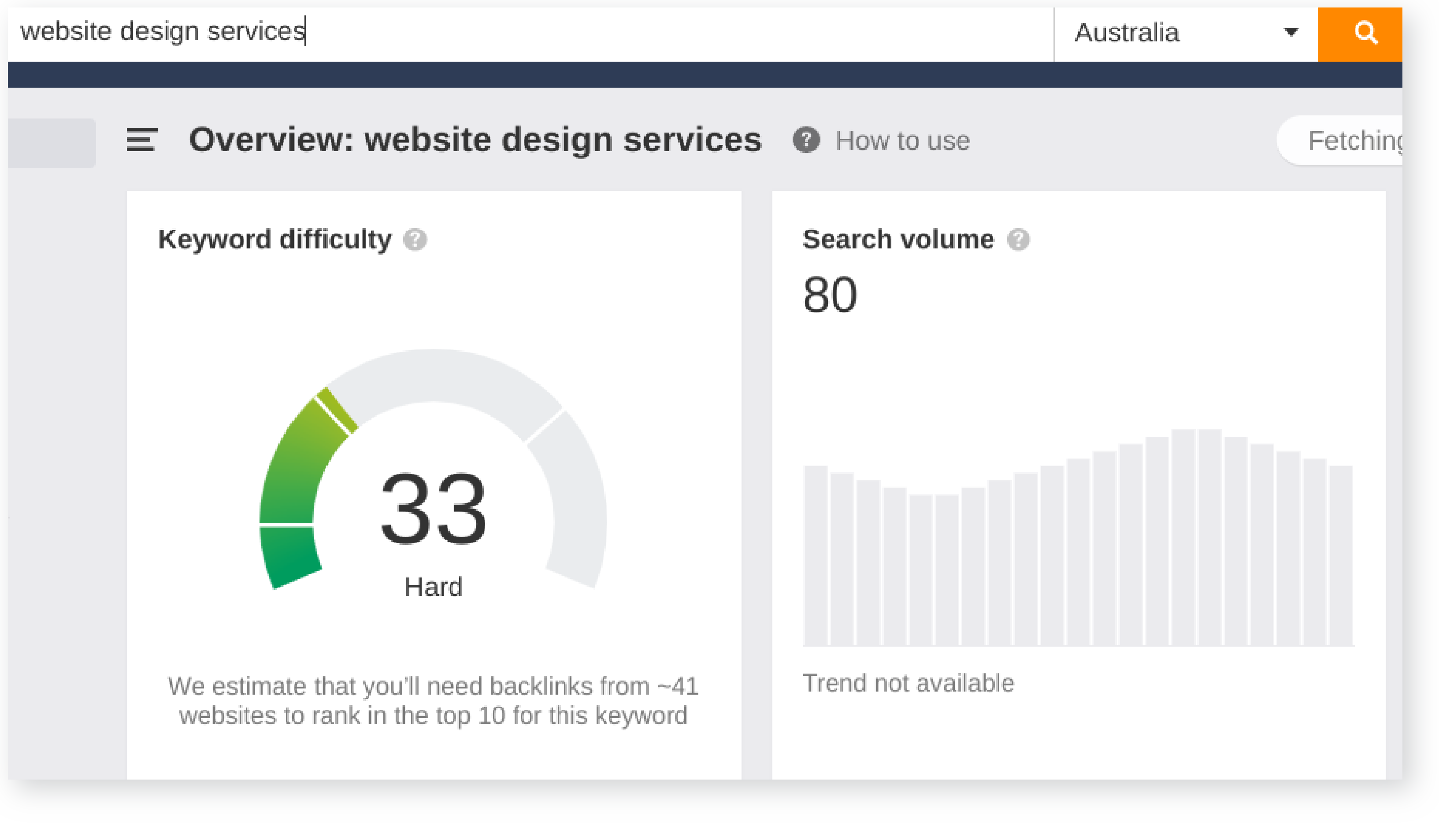The width and height of the screenshot is (1439, 840).
Task: Click the Search volume help icon
Action: 1018,240
